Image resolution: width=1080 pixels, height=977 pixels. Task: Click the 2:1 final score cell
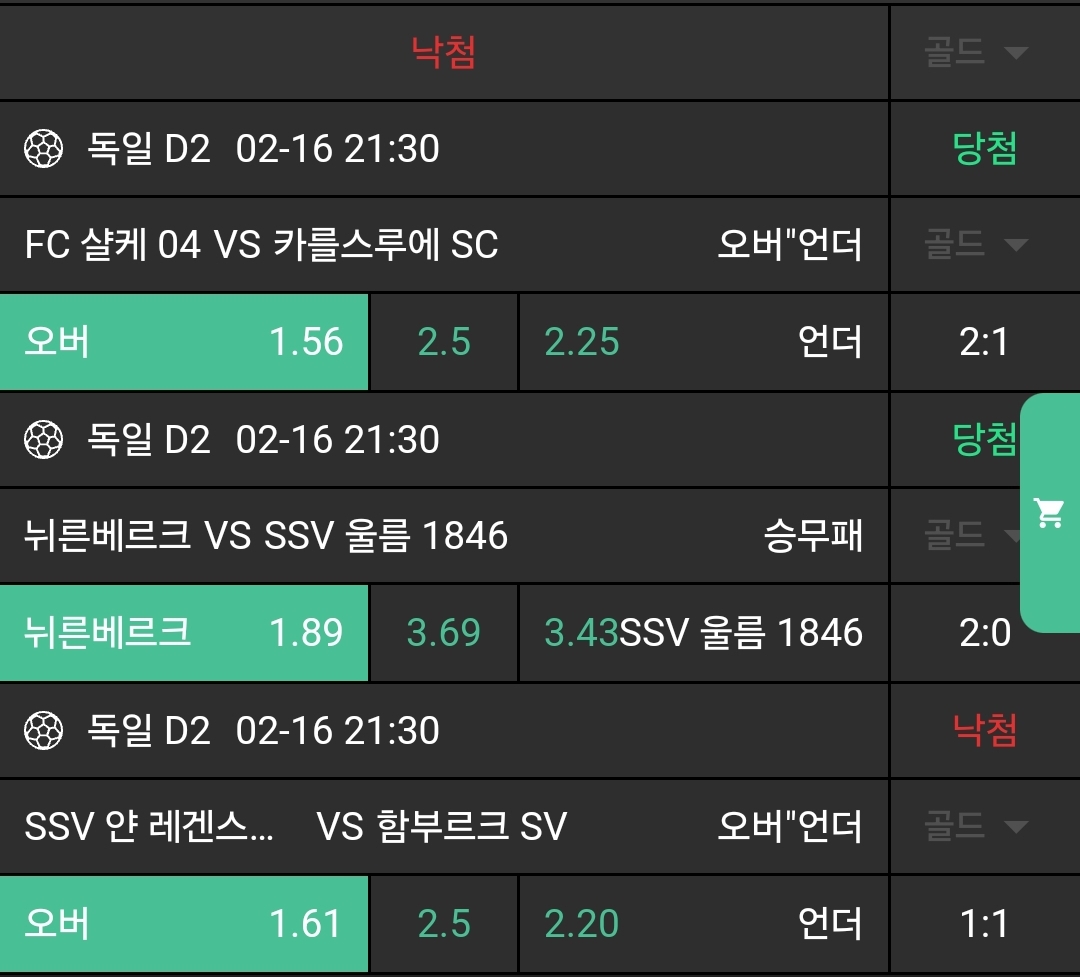click(x=984, y=342)
